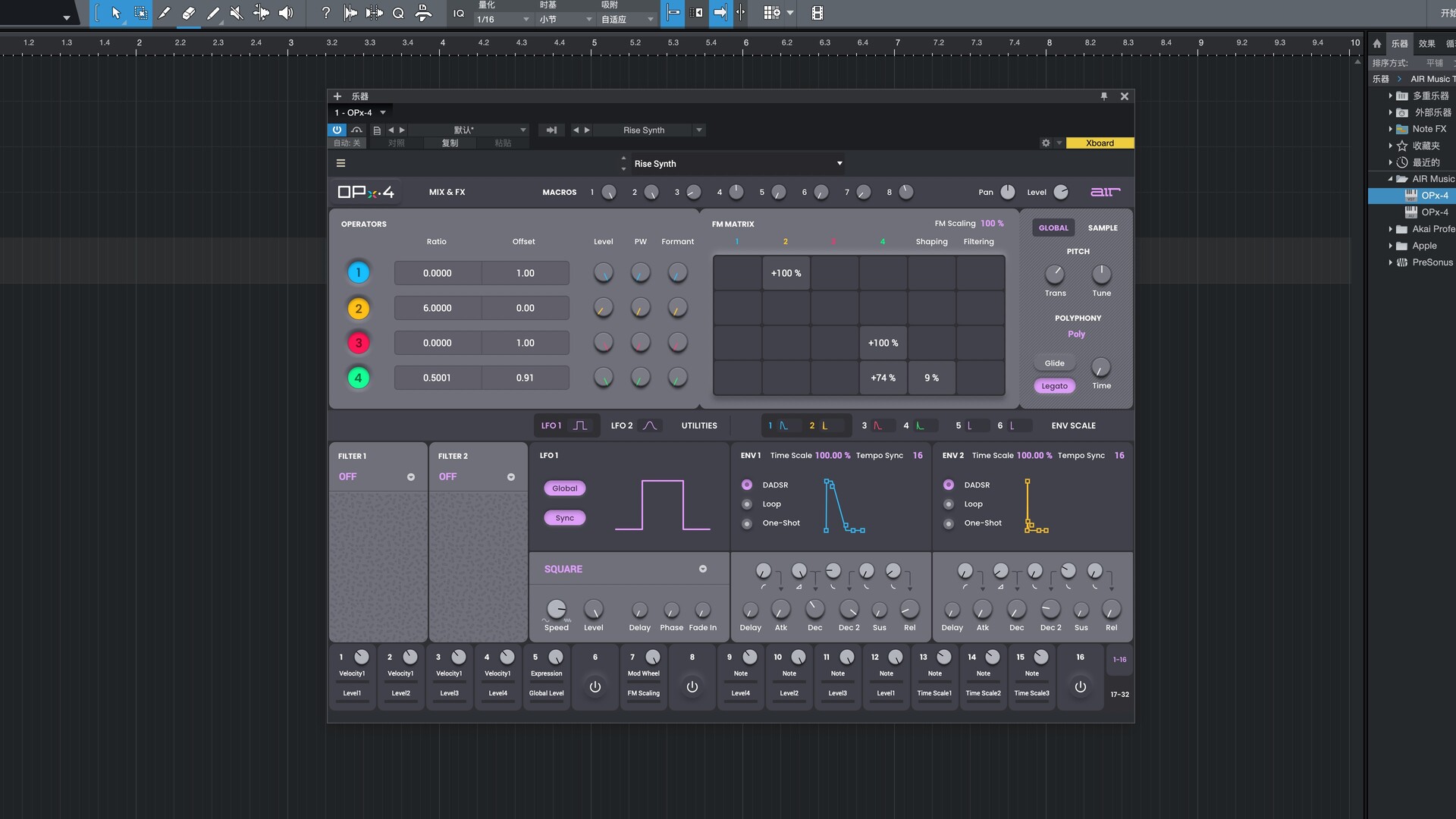Viewport: 1456px width, 819px height.
Task: Toggle the LFO 1 Sync button
Action: 564,518
